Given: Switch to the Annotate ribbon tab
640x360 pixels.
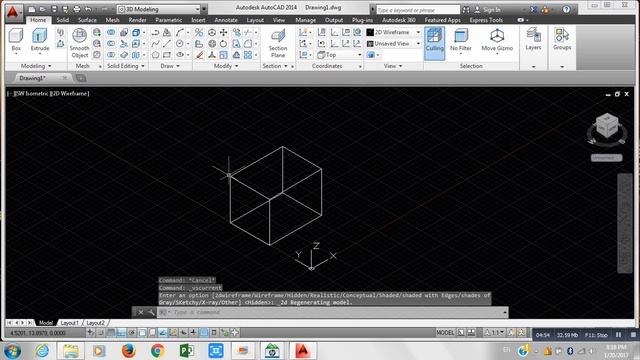Looking at the screenshot, I should (226, 20).
